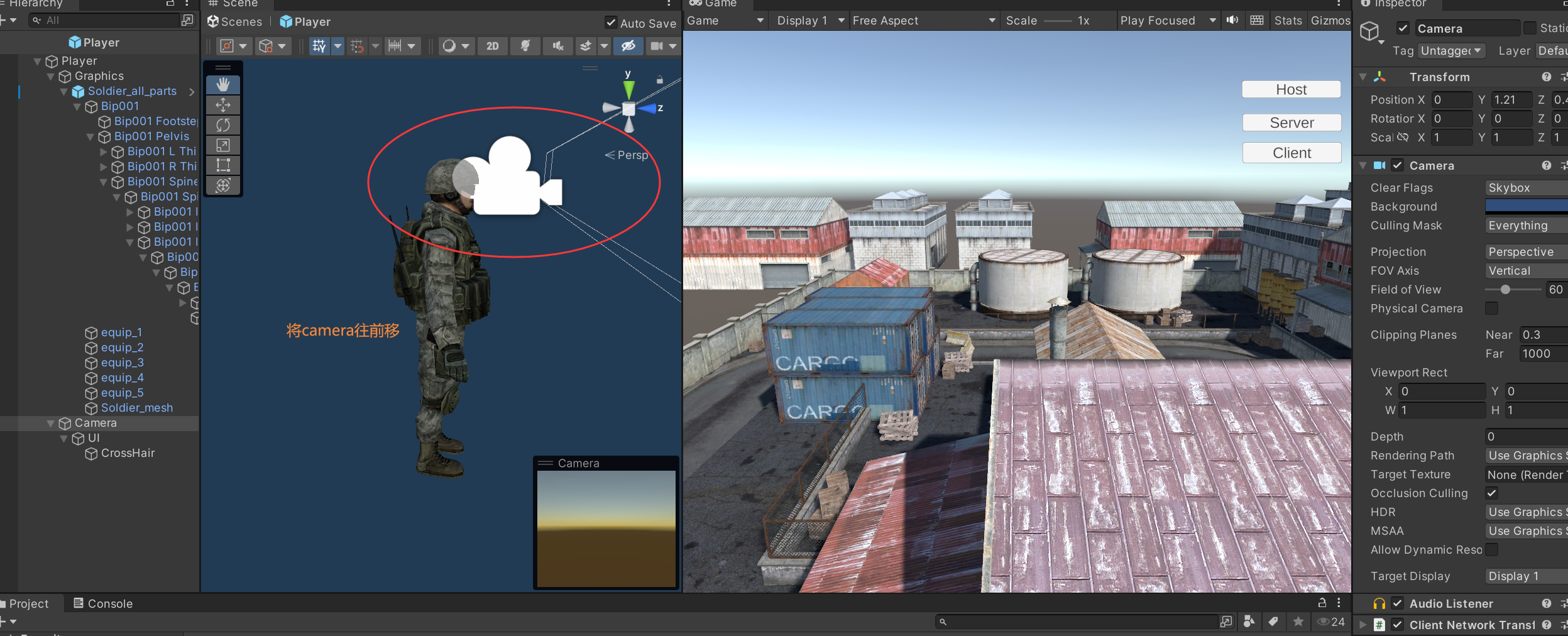The width and height of the screenshot is (1568, 636).
Task: Click the global/local handle rotation icon
Action: (266, 46)
